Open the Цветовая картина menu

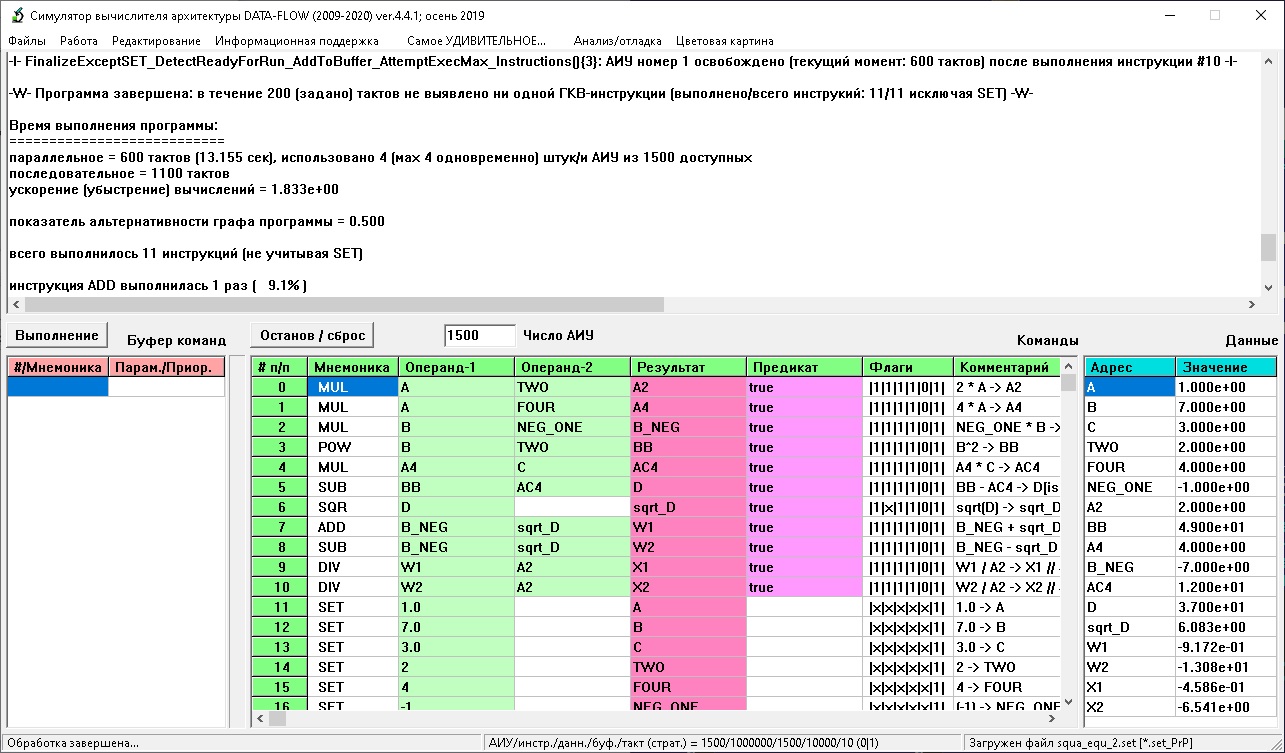[x=724, y=41]
